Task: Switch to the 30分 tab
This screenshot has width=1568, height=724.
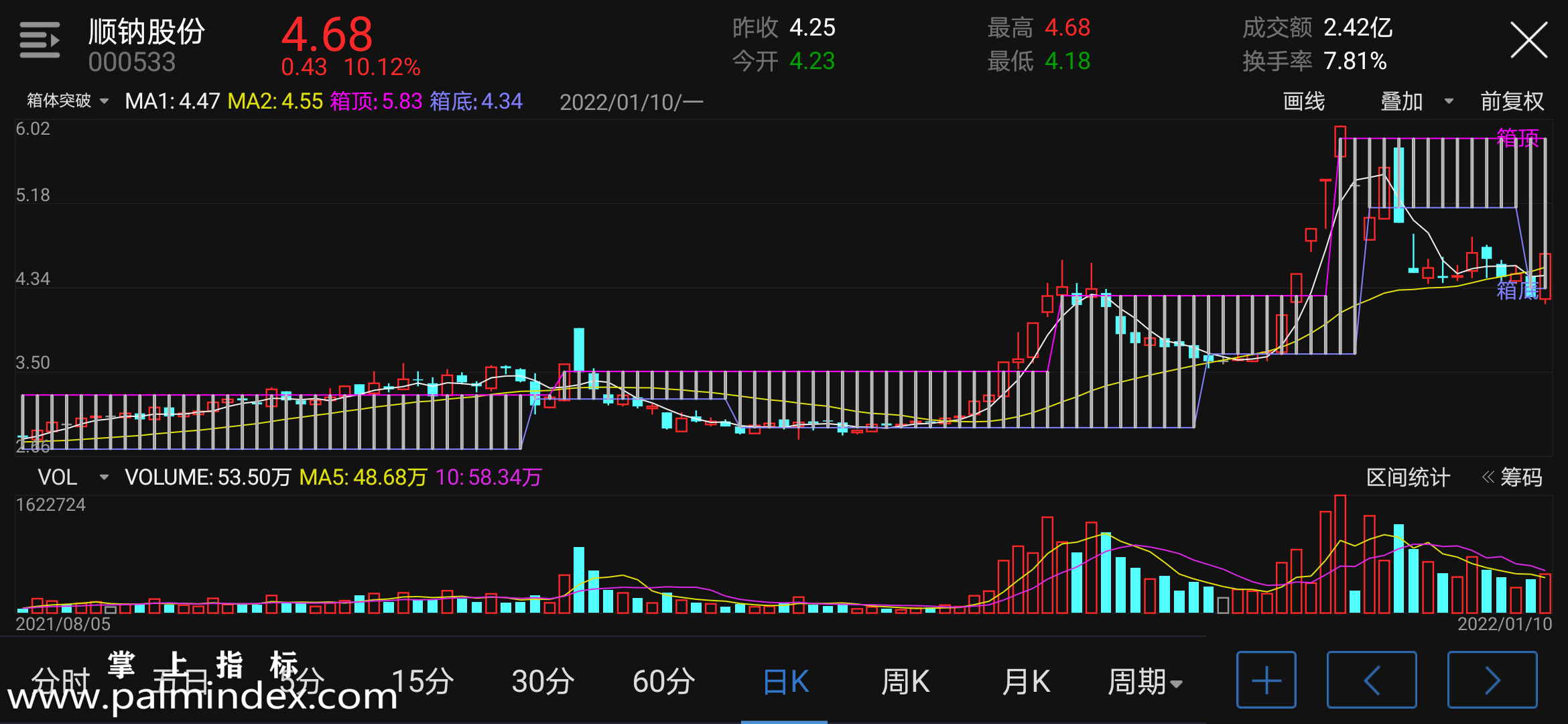Action: (x=543, y=682)
